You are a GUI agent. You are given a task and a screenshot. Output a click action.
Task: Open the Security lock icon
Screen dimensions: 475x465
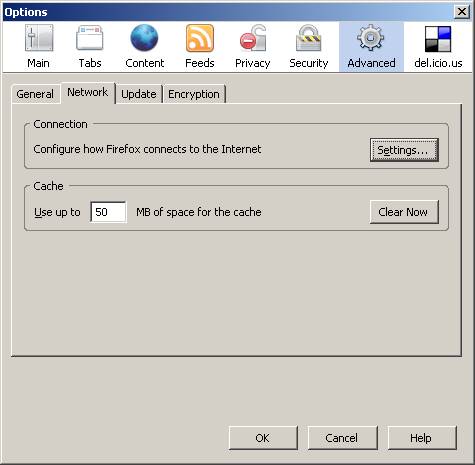(309, 38)
